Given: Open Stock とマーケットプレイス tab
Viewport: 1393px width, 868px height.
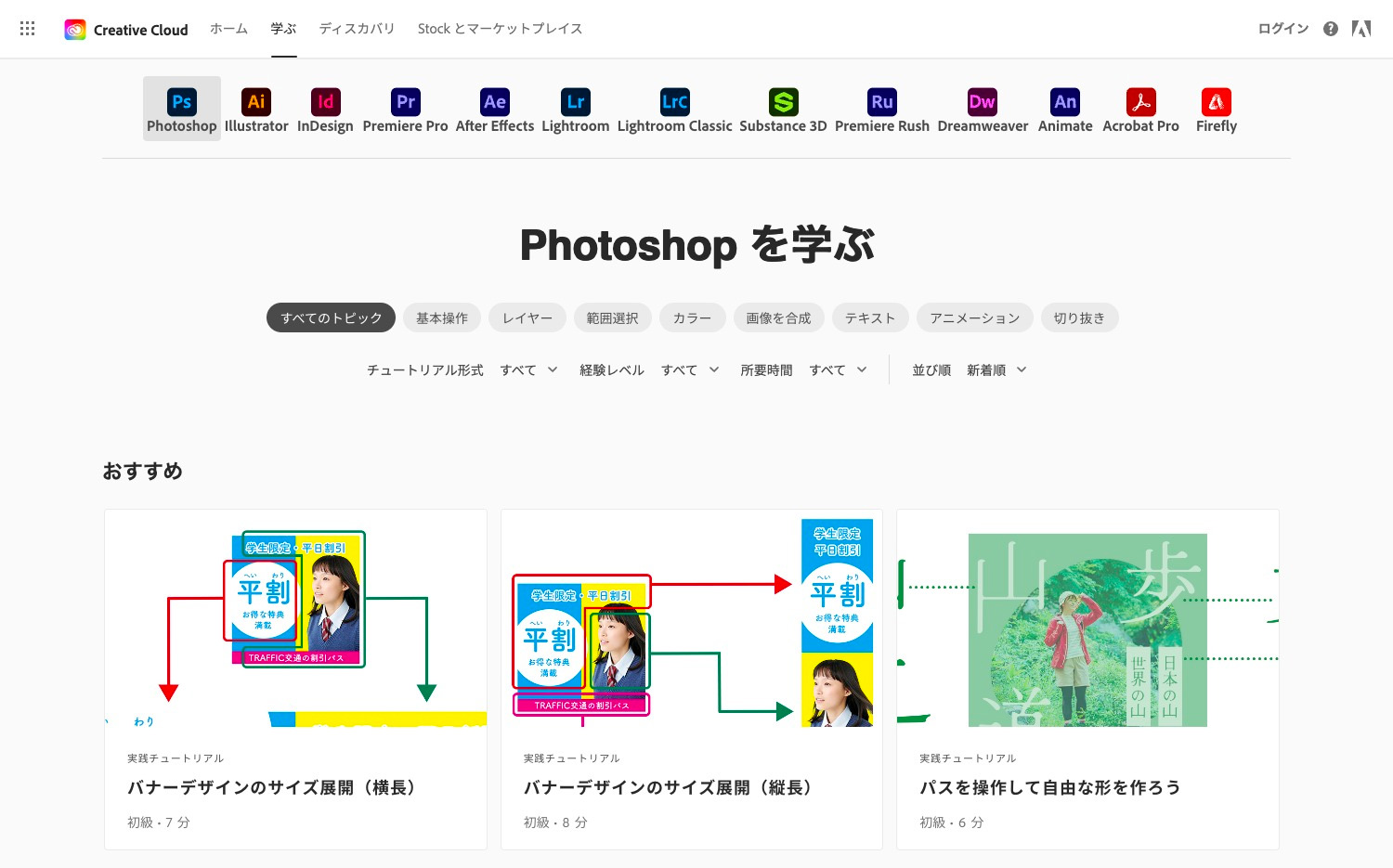Looking at the screenshot, I should point(501,29).
